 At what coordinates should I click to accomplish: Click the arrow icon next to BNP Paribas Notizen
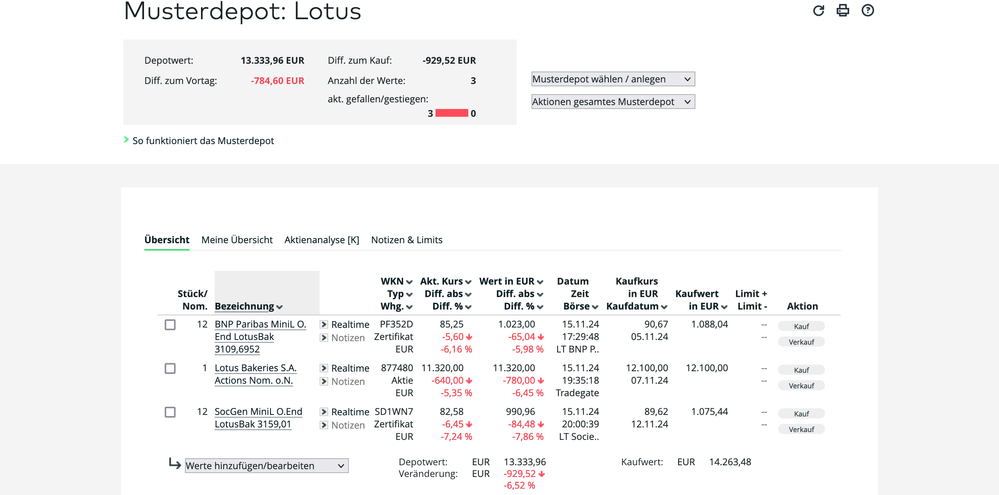point(324,338)
